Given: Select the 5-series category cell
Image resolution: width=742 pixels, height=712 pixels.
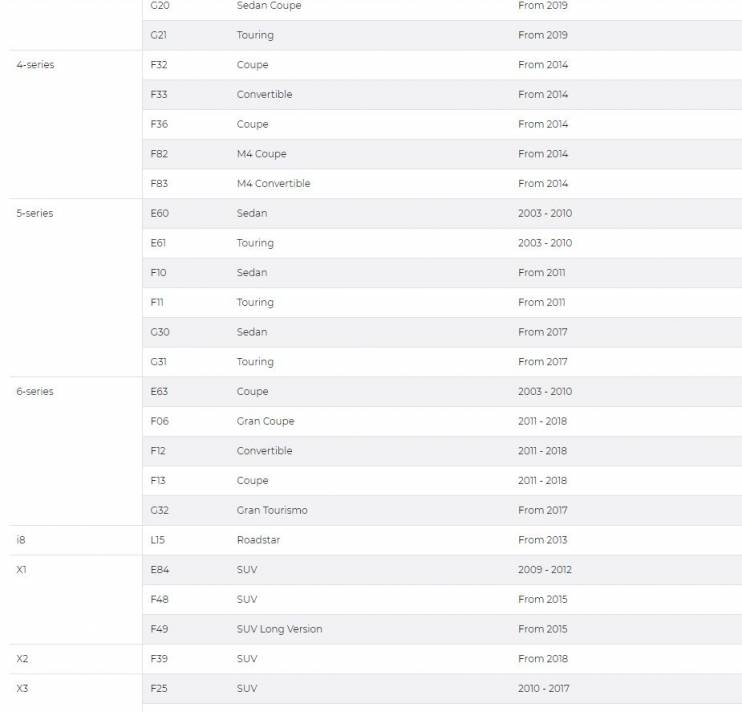Looking at the screenshot, I should [x=35, y=213].
